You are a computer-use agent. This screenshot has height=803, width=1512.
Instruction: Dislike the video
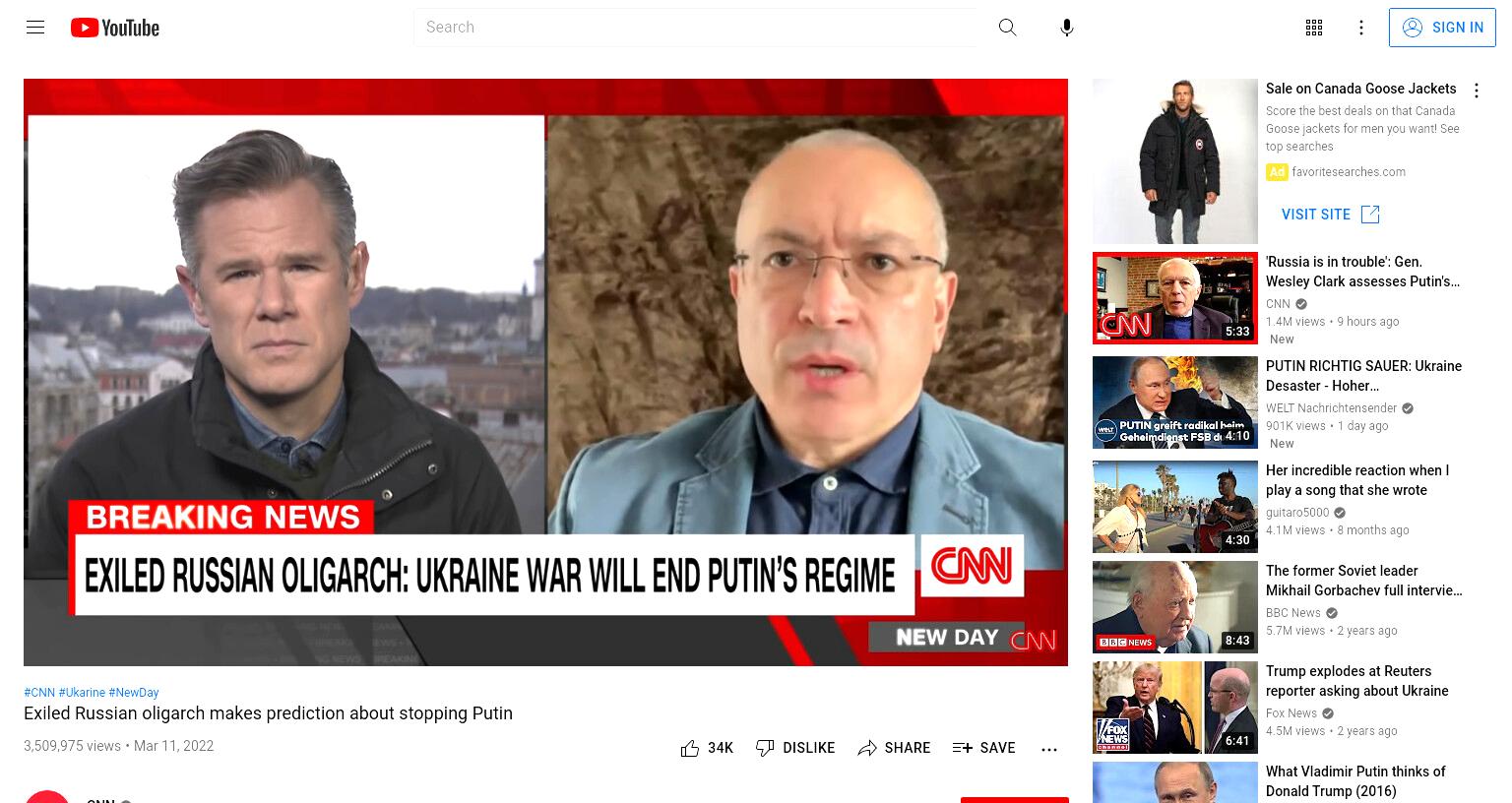point(794,748)
